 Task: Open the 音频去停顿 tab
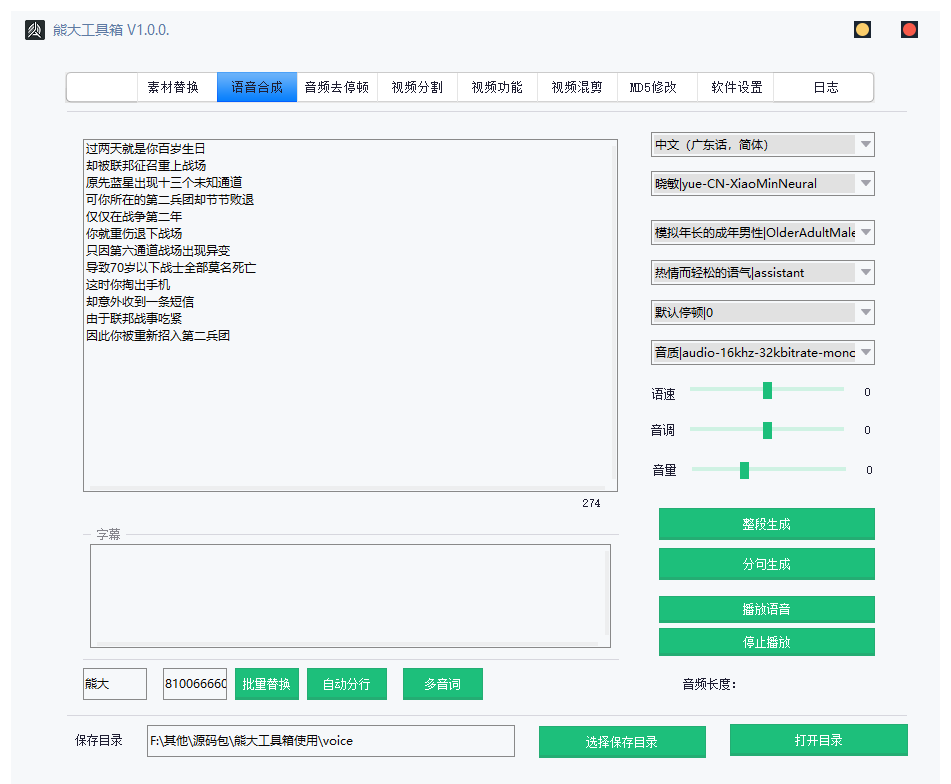[x=337, y=88]
